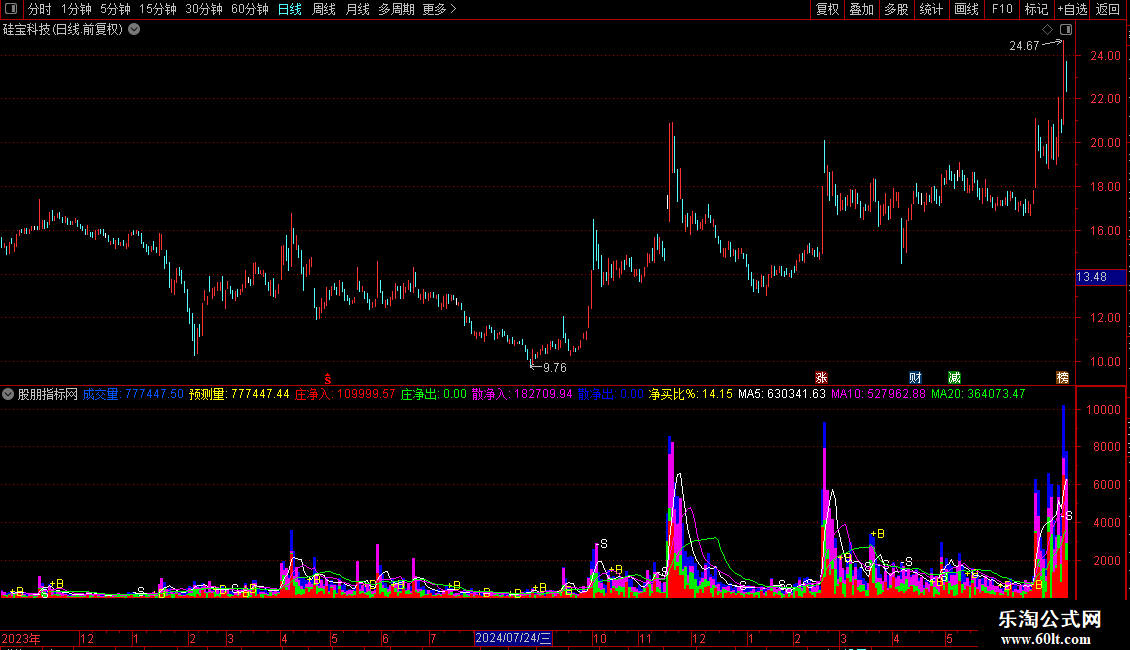Toggle the side panel icon at chart top-right
The height and width of the screenshot is (650, 1130).
1066,30
